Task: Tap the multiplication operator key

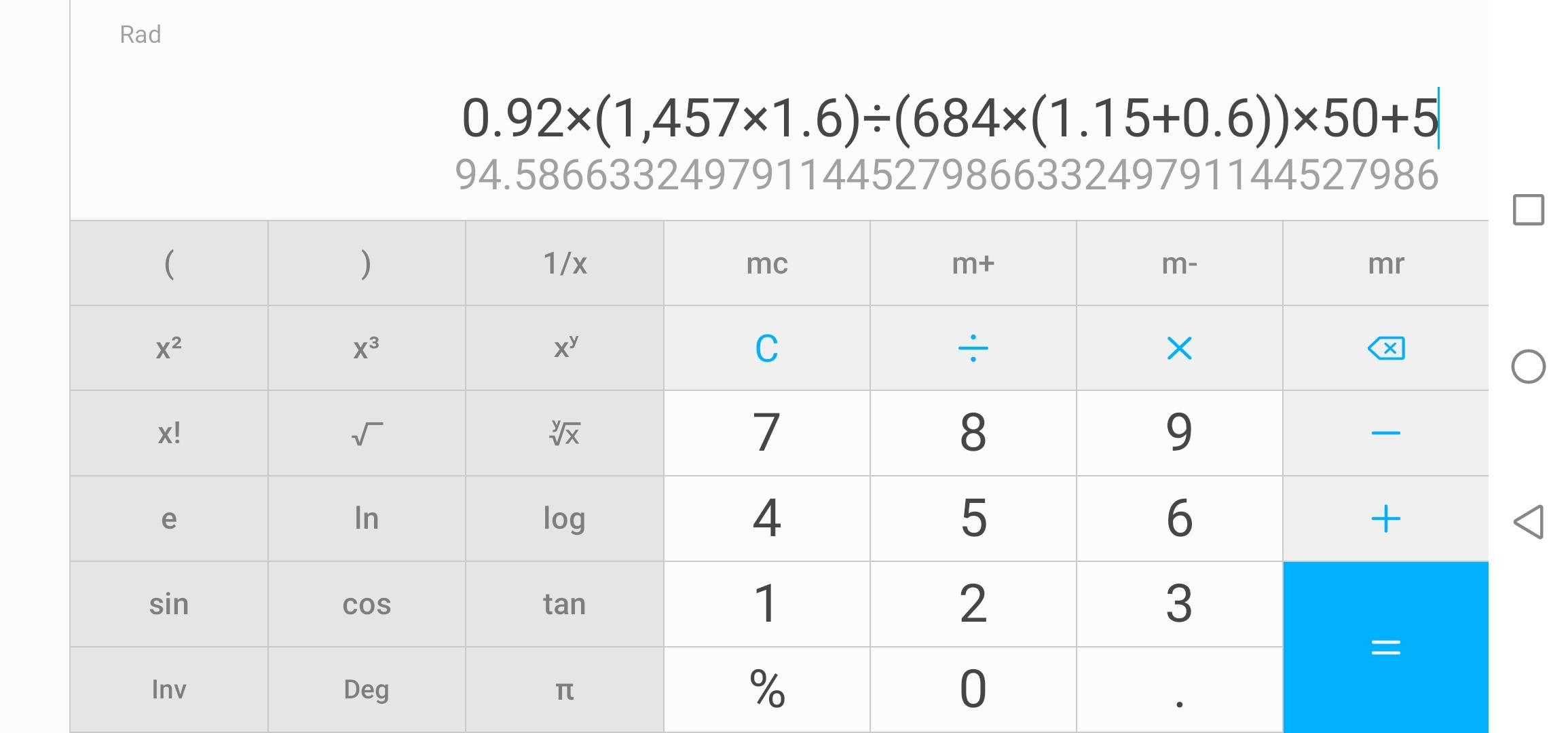Action: pos(1179,348)
